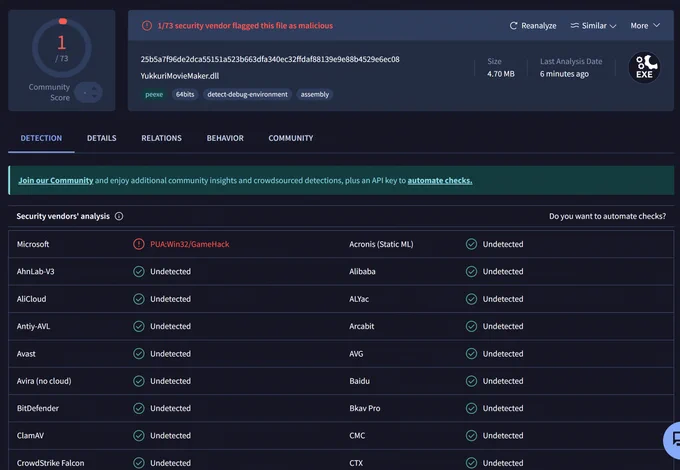Expand the More dropdown menu

645,26
